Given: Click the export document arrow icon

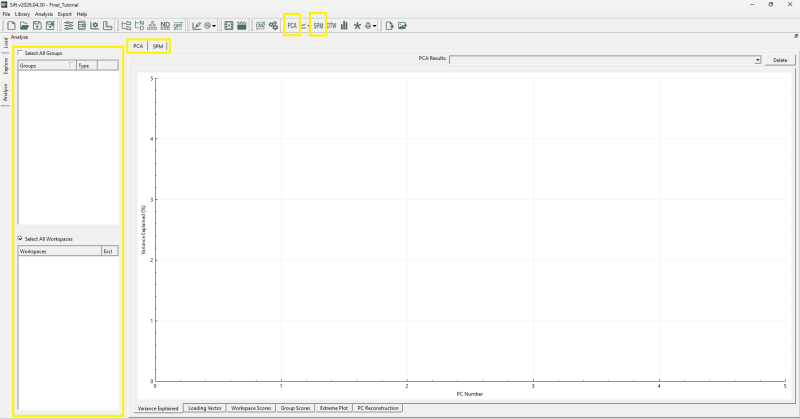Looking at the screenshot, I should [x=389, y=26].
